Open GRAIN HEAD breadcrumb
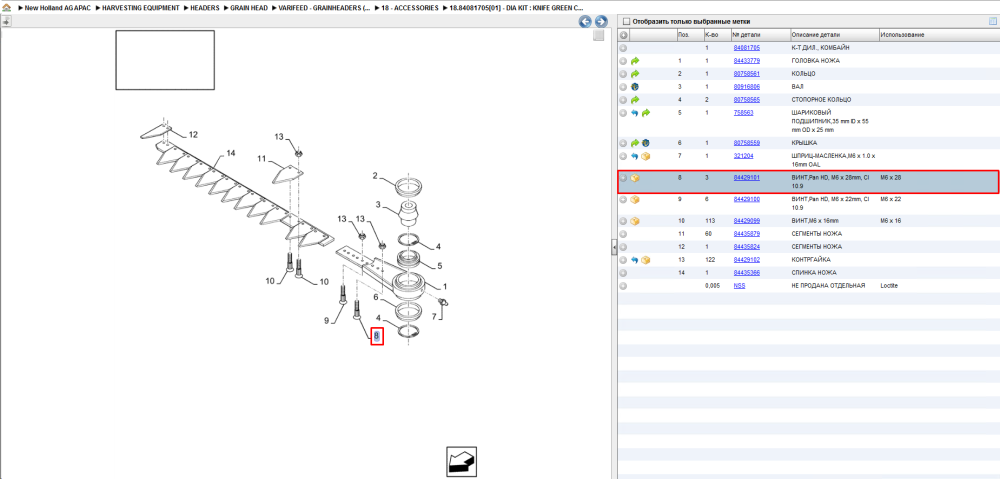1000x479 pixels. (x=249, y=8)
